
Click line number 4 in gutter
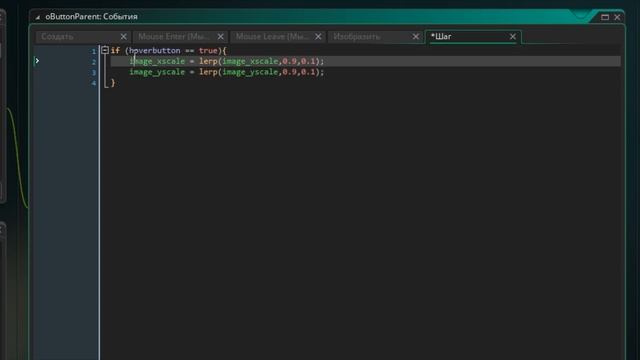tap(93, 83)
